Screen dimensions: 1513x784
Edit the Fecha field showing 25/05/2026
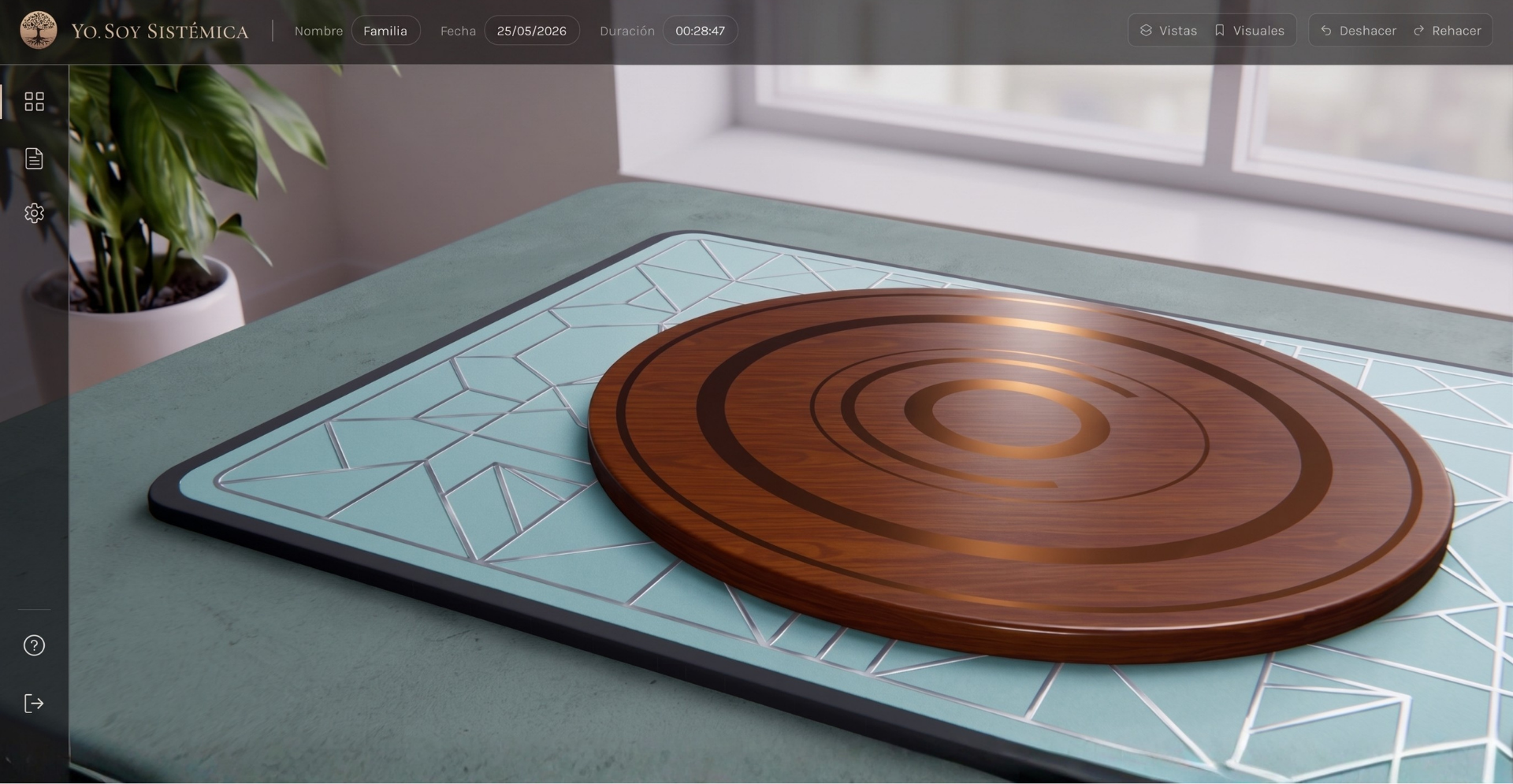[x=532, y=31]
